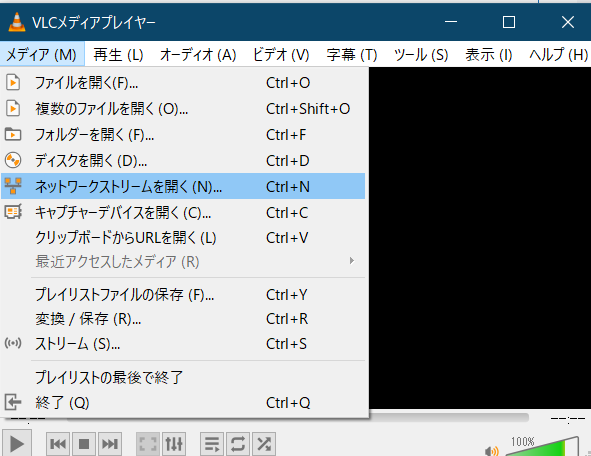This screenshot has width=591, height=456.
Task: Set volume on the green volume slider
Action: click(x=543, y=448)
